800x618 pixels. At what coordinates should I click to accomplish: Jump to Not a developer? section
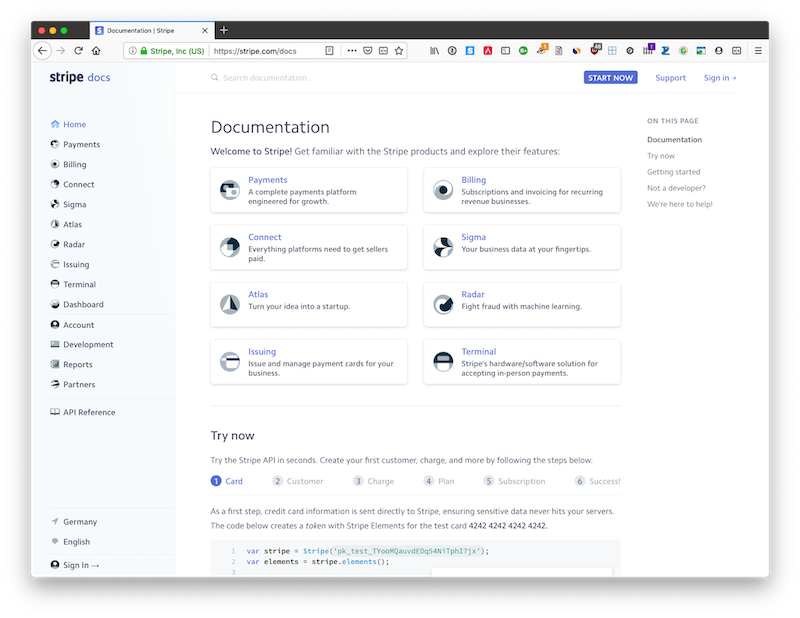pyautogui.click(x=676, y=188)
